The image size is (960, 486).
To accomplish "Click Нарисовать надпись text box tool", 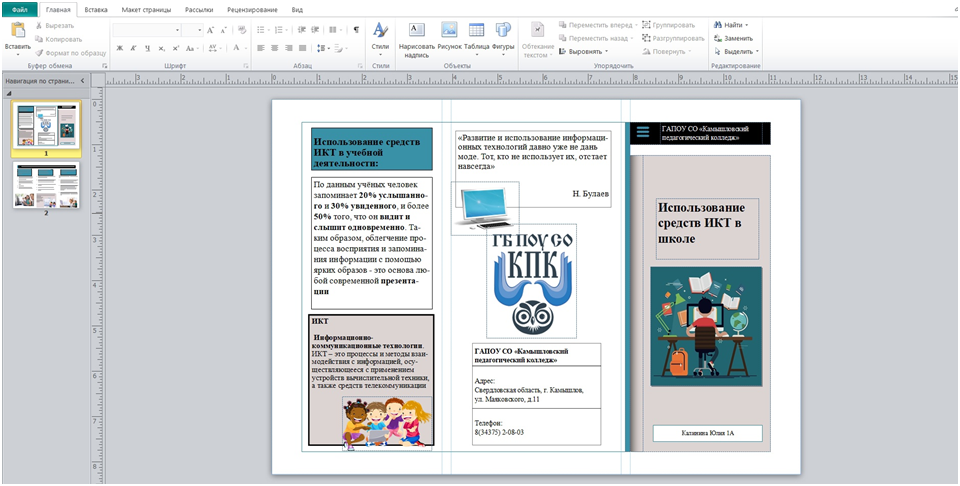I will point(416,40).
